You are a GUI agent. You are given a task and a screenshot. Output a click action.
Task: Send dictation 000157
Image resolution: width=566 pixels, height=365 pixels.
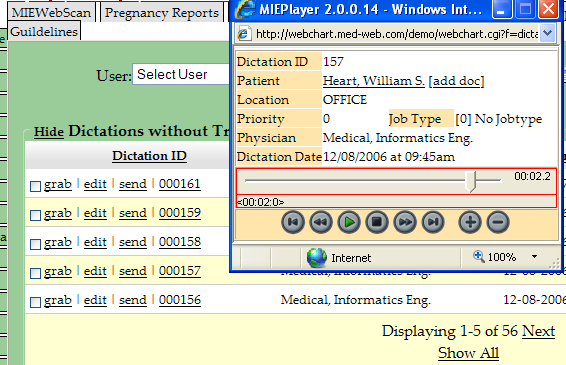tap(133, 271)
